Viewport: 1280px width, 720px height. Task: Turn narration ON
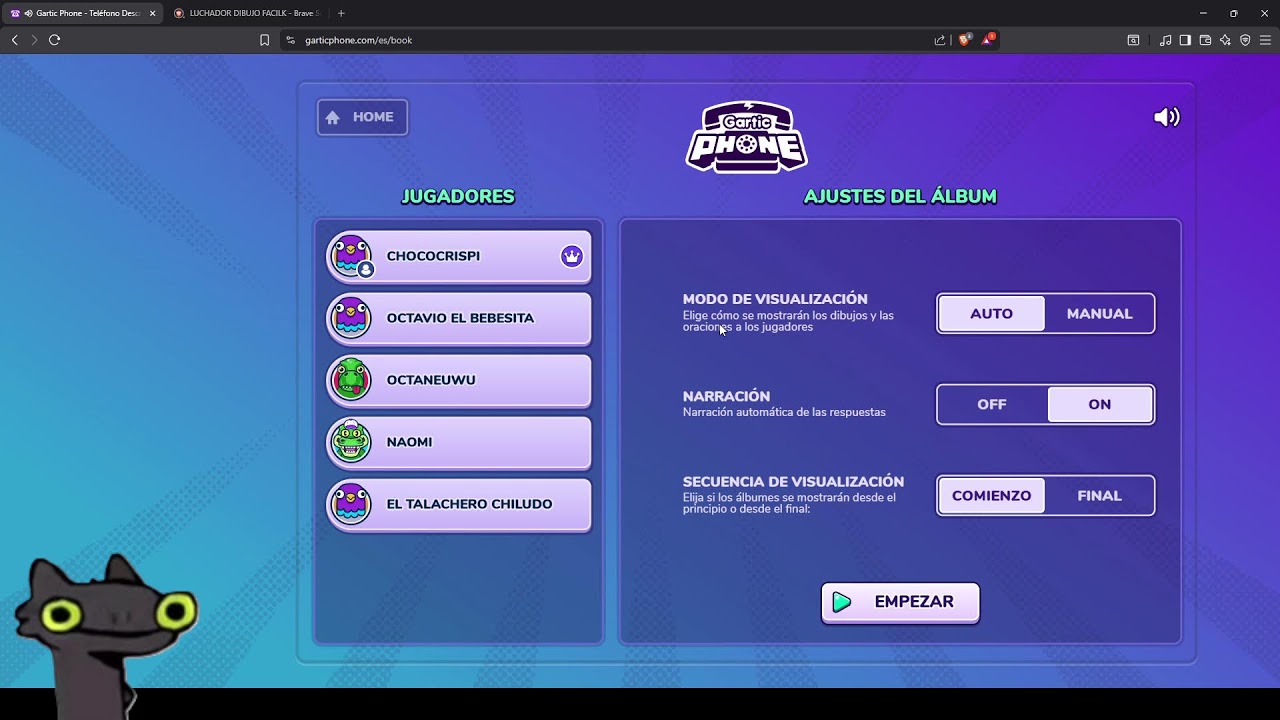(x=1099, y=404)
